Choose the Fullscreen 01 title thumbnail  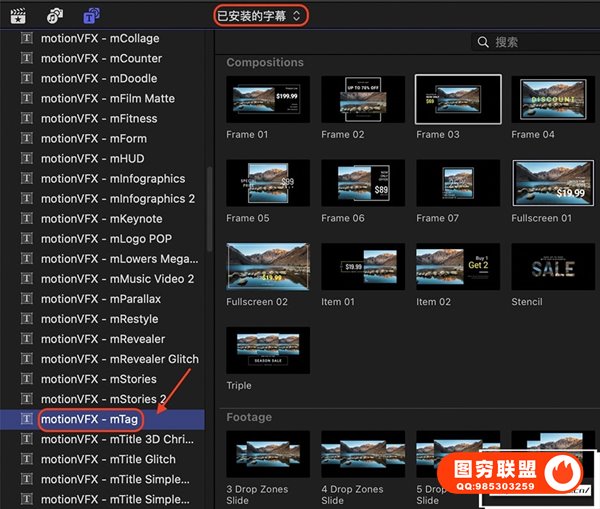point(553,182)
